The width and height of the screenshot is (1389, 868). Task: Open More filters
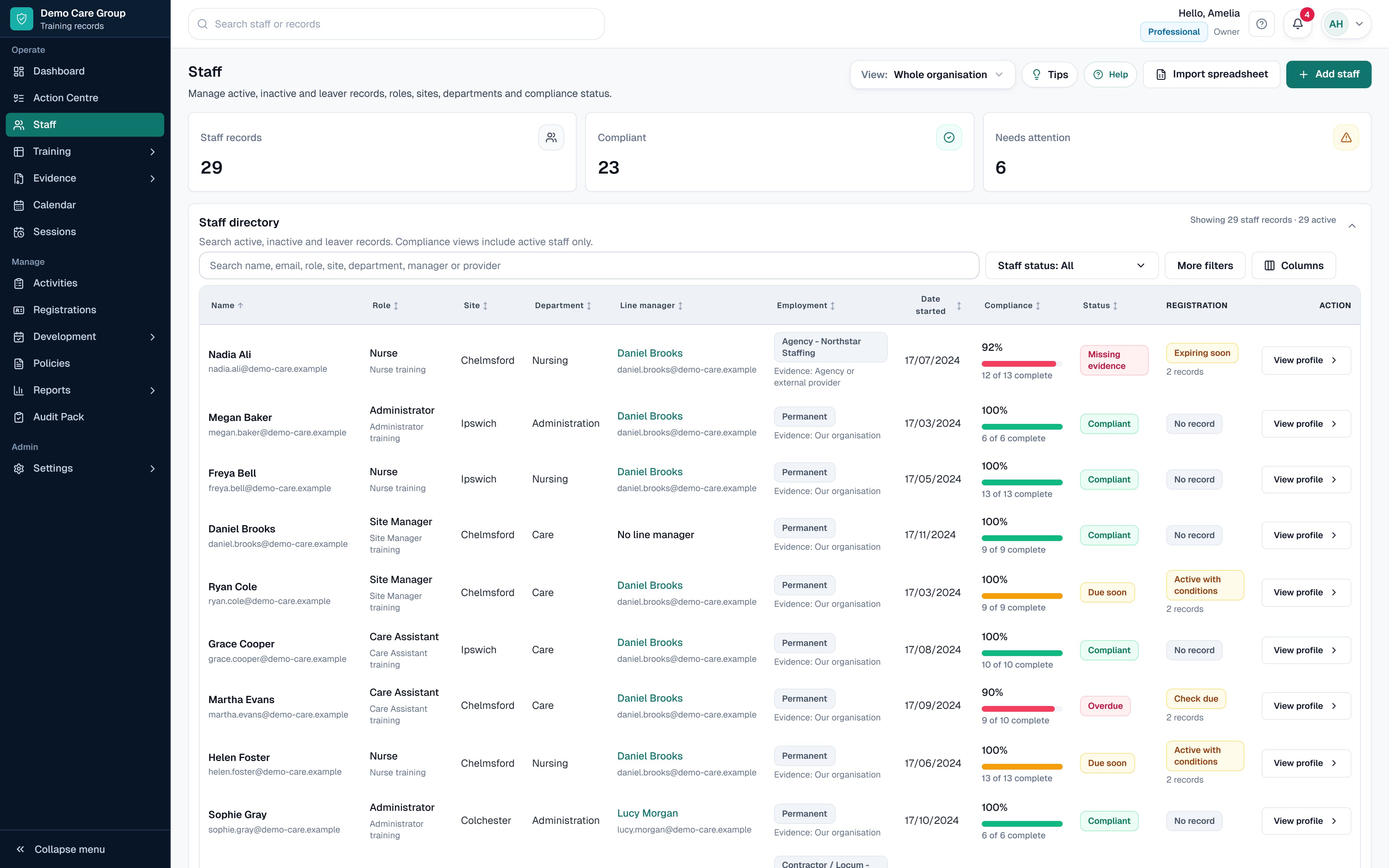1205,265
